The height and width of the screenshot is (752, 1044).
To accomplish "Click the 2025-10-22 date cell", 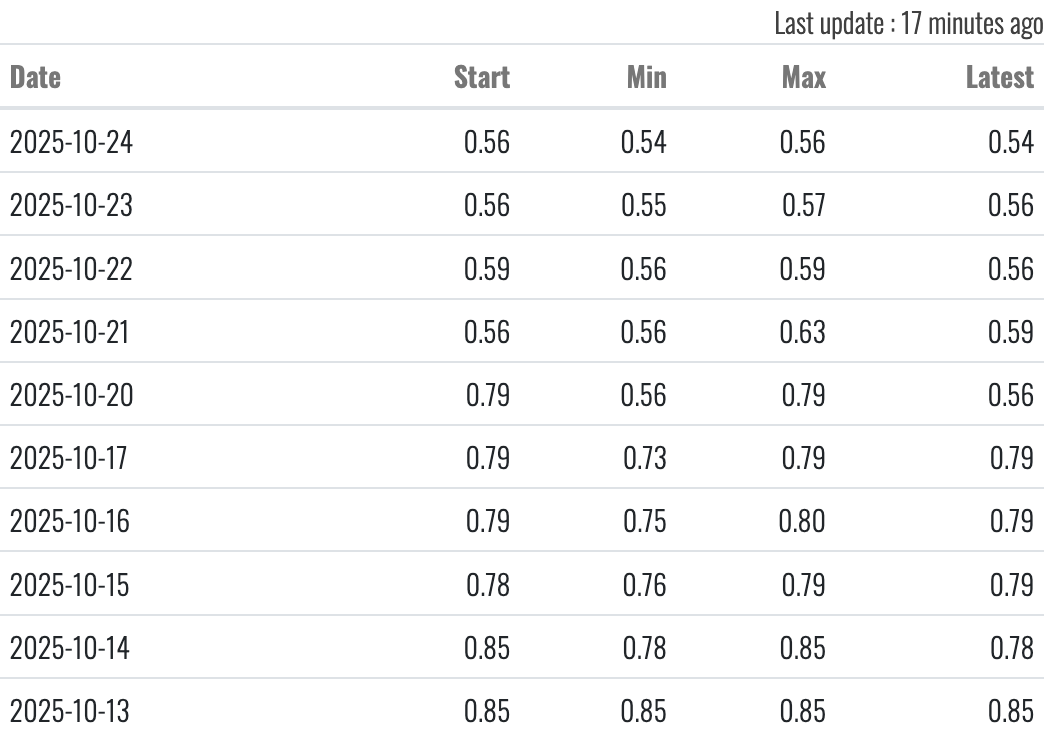I will pyautogui.click(x=71, y=269).
